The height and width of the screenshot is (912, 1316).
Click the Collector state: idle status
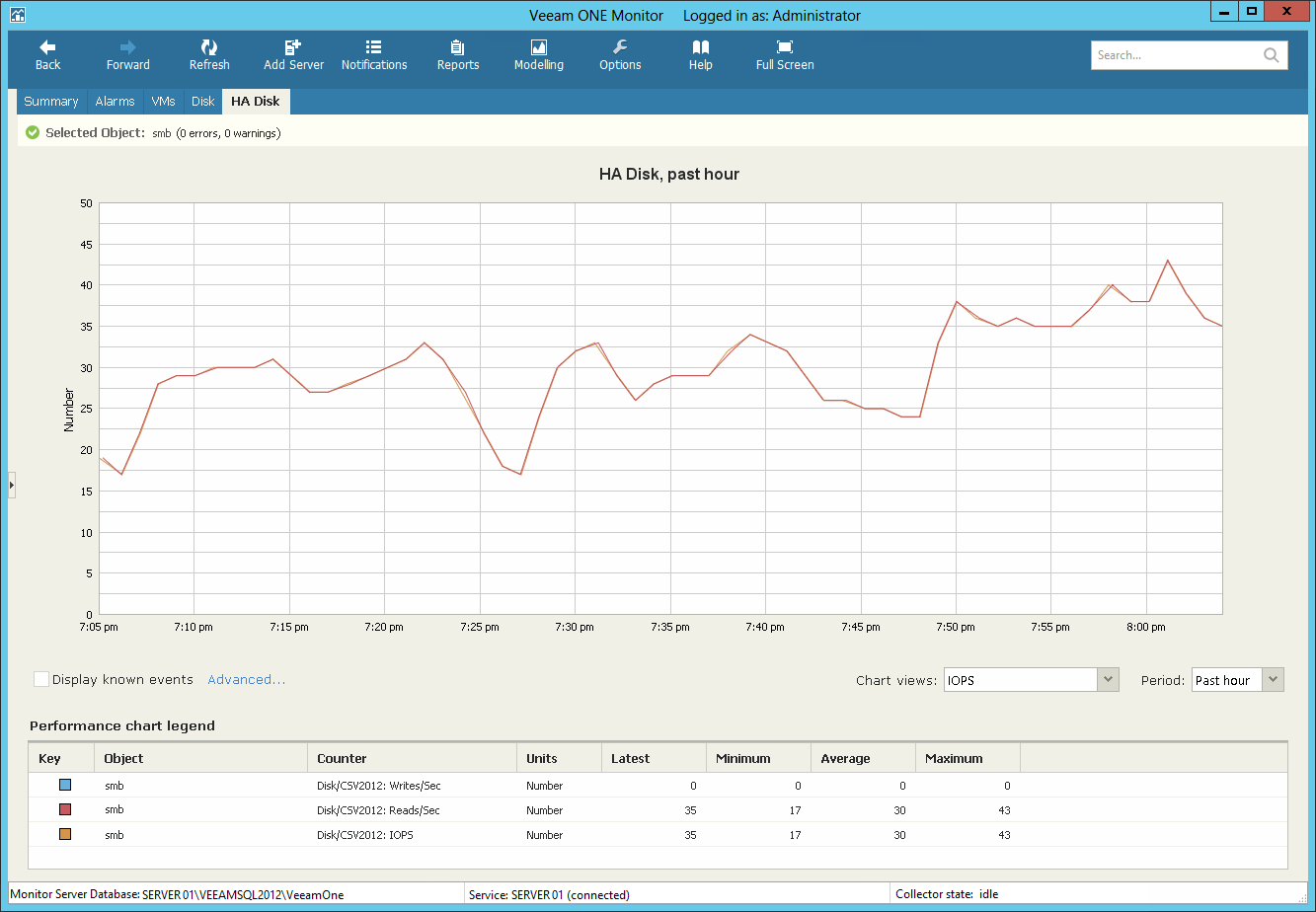click(947, 895)
